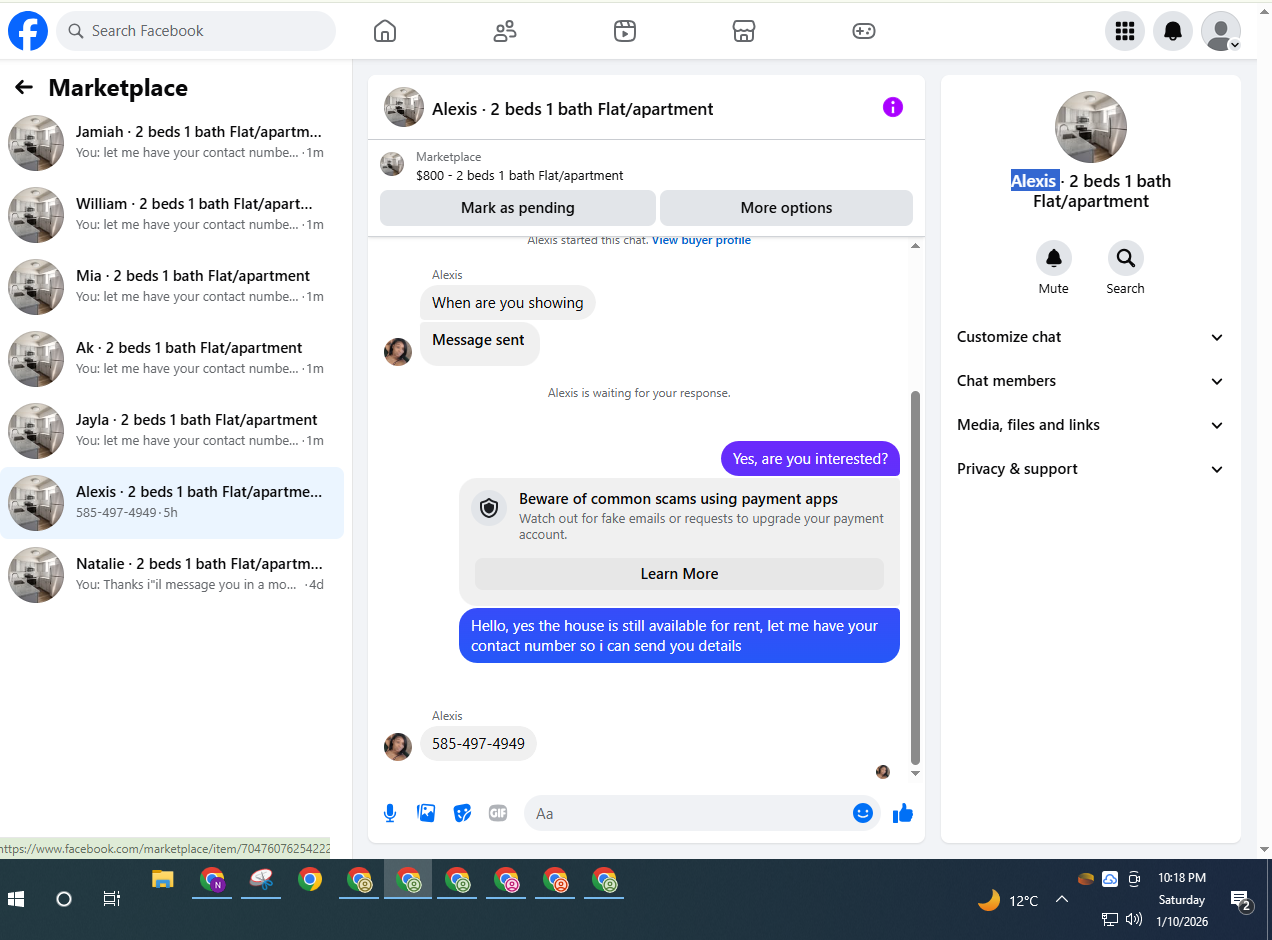Open File Explorer in the taskbar
Image resolution: width=1272 pixels, height=940 pixels.
(x=163, y=879)
